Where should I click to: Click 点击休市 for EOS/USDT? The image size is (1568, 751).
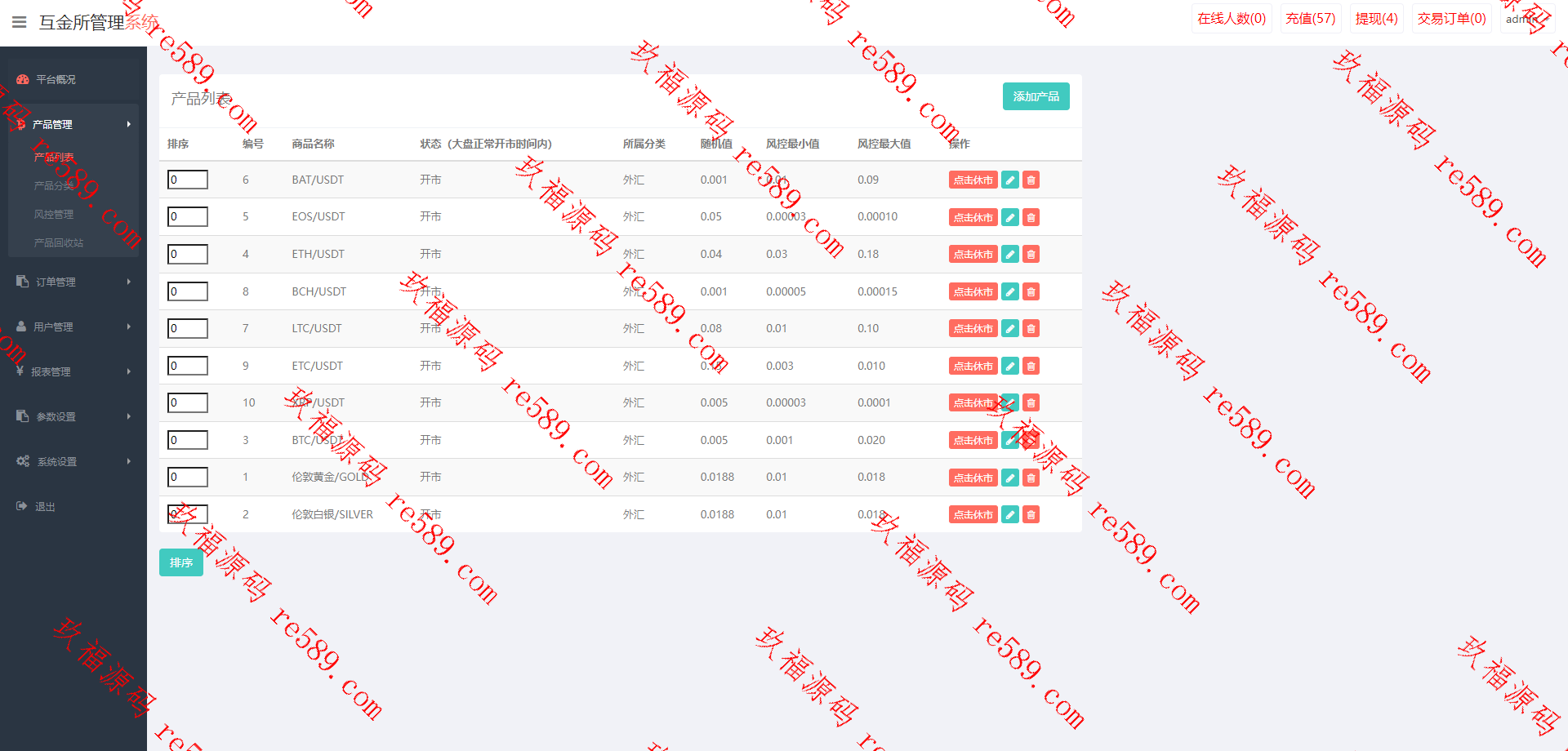(x=973, y=217)
